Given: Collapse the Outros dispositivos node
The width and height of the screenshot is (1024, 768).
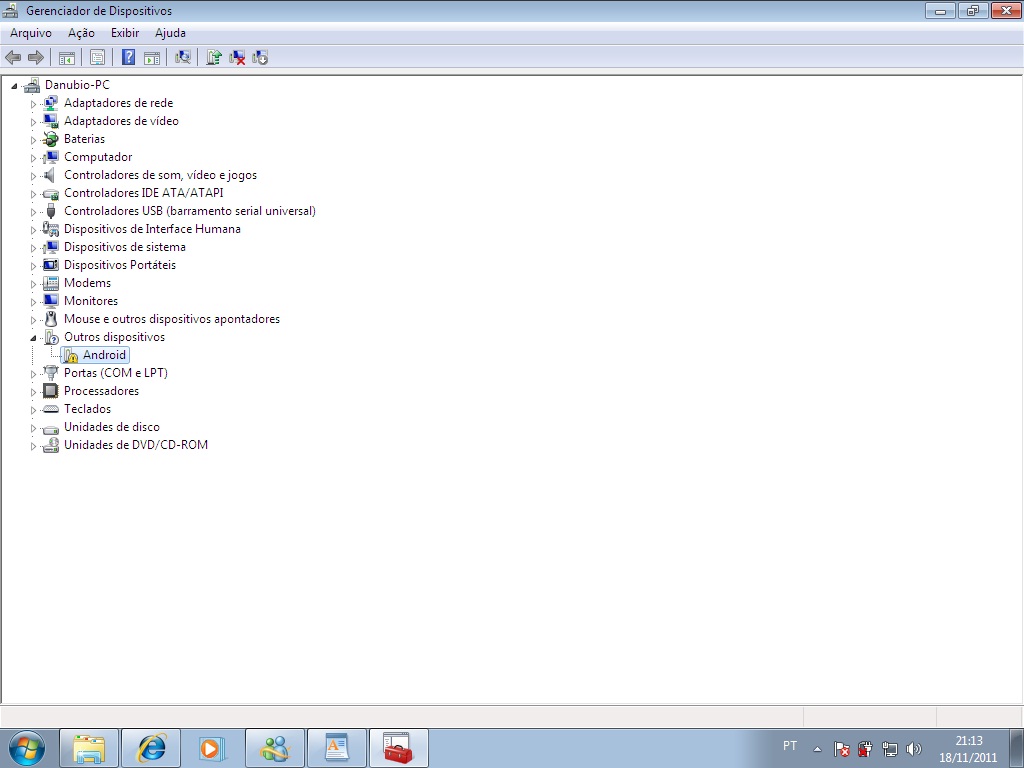Looking at the screenshot, I should (33, 338).
